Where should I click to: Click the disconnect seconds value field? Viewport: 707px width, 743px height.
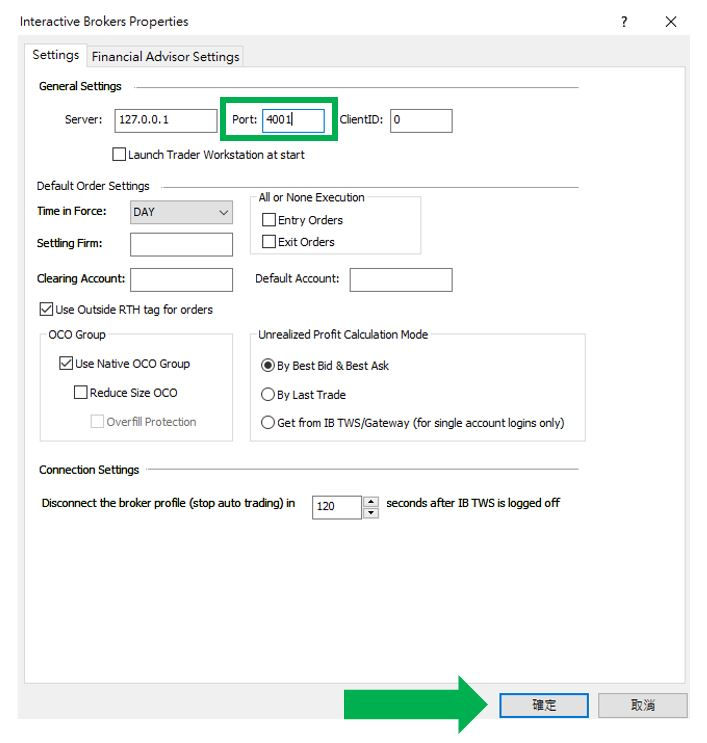click(337, 507)
